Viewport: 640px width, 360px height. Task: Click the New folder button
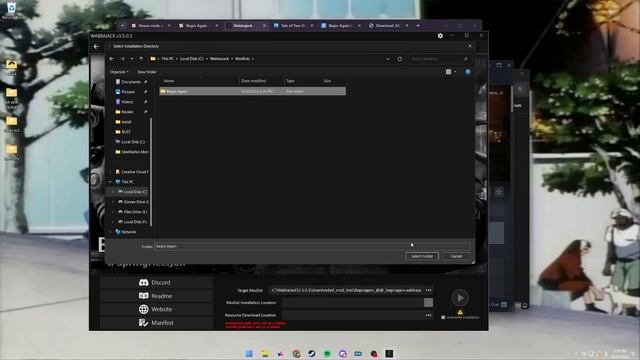(x=147, y=72)
